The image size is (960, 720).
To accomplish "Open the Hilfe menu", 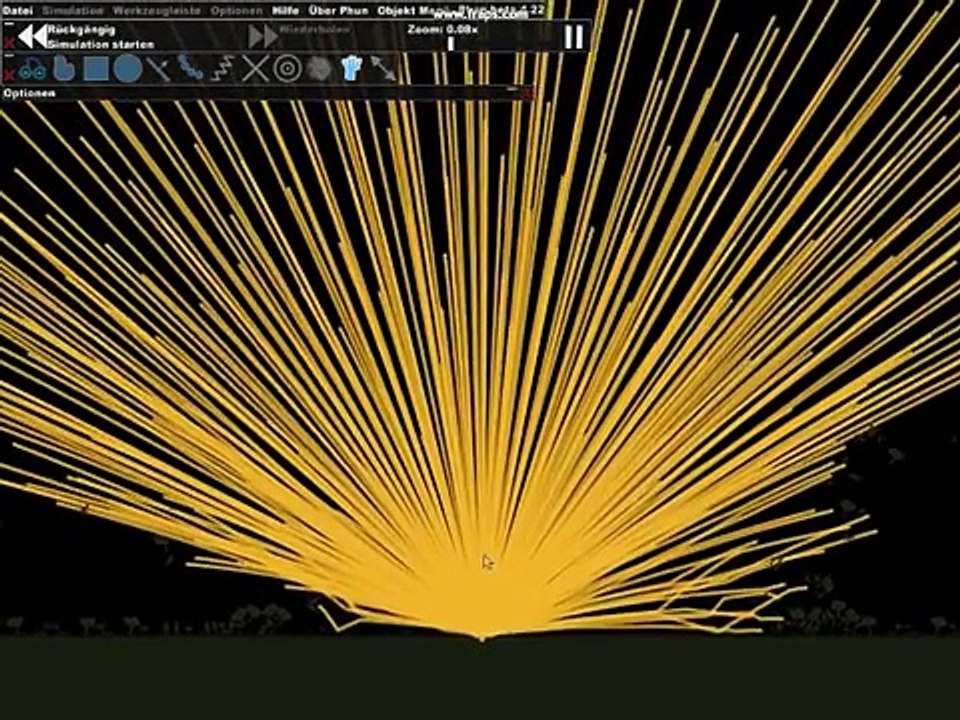I will coord(285,10).
